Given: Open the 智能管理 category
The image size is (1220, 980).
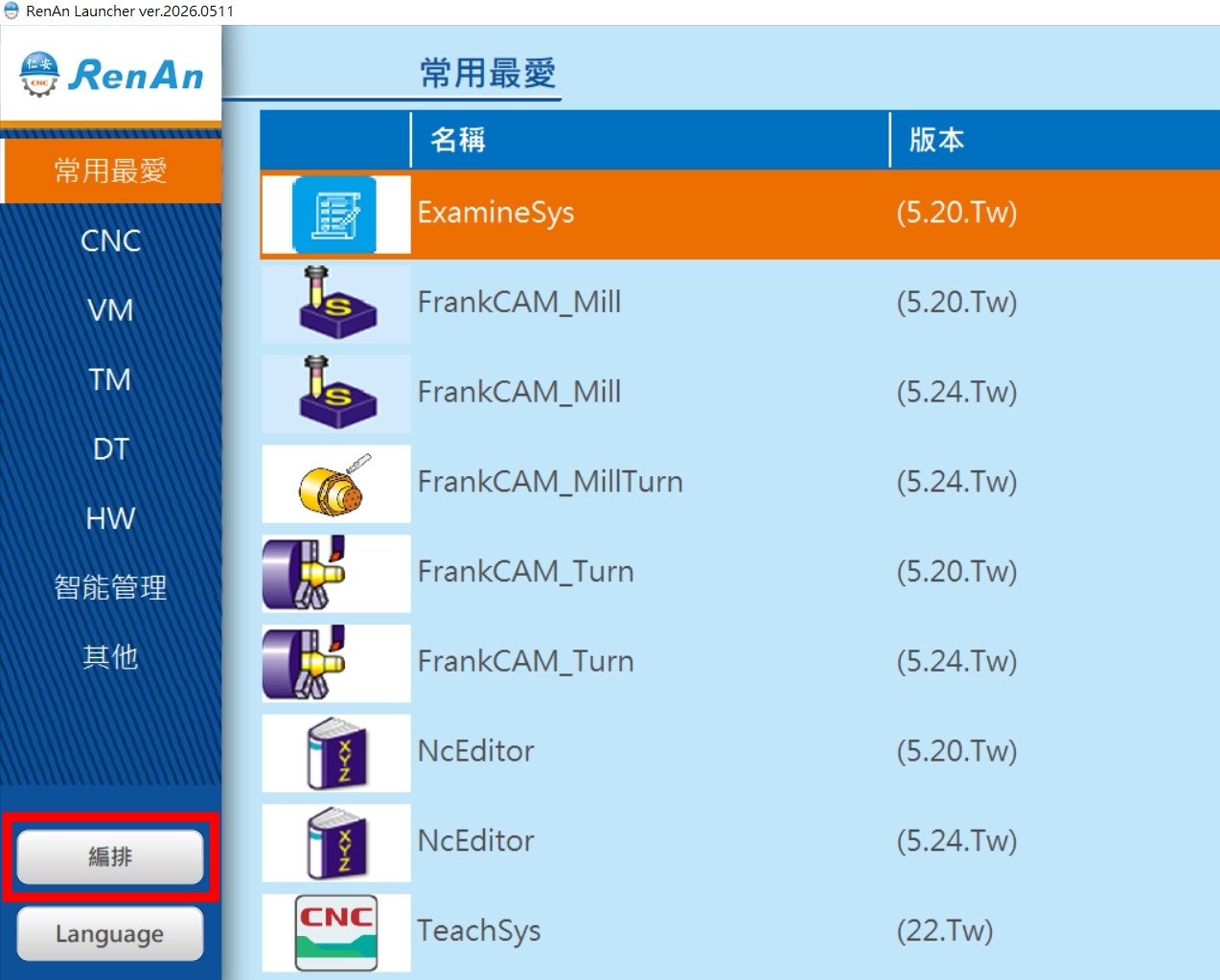Looking at the screenshot, I should click(111, 587).
